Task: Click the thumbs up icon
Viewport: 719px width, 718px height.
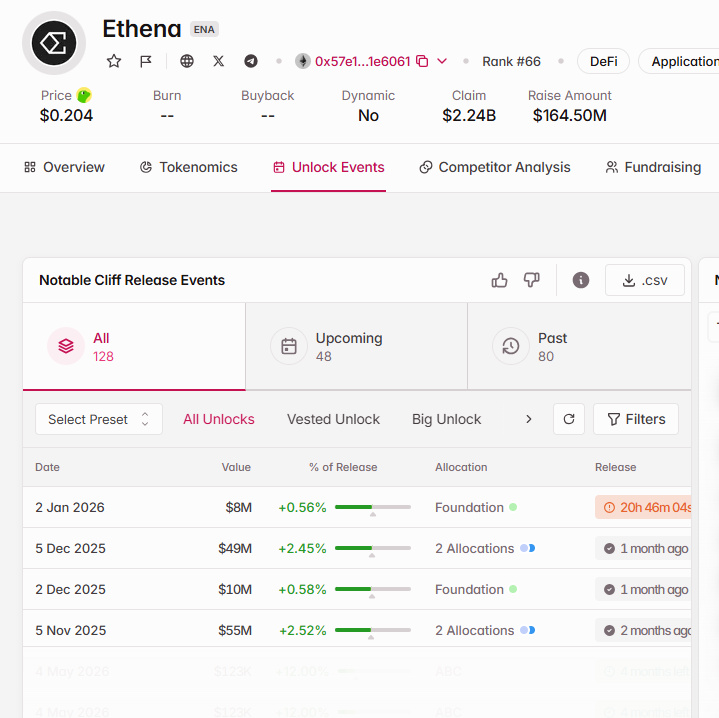Action: 499,280
